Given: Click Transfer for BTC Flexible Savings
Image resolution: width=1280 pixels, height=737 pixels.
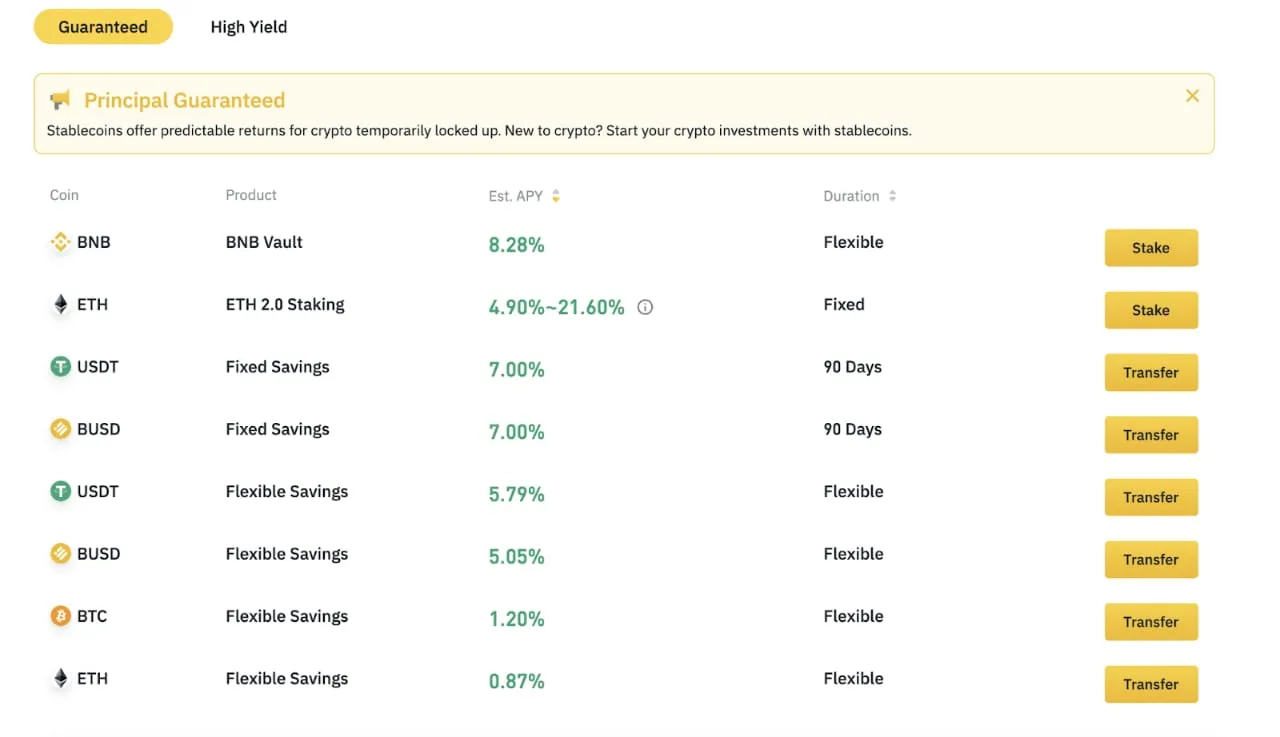Looking at the screenshot, I should (x=1150, y=622).
